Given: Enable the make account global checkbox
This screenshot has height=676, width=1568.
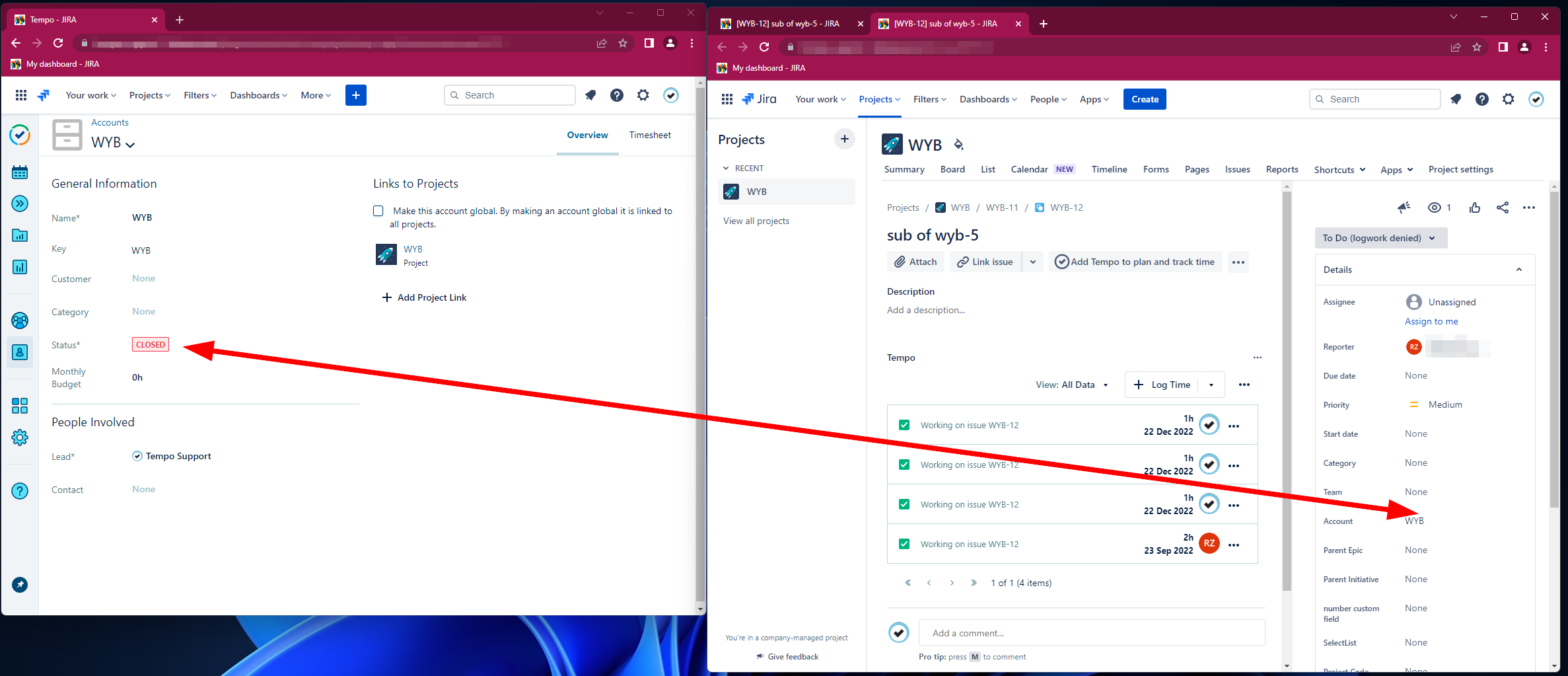Looking at the screenshot, I should 378,211.
